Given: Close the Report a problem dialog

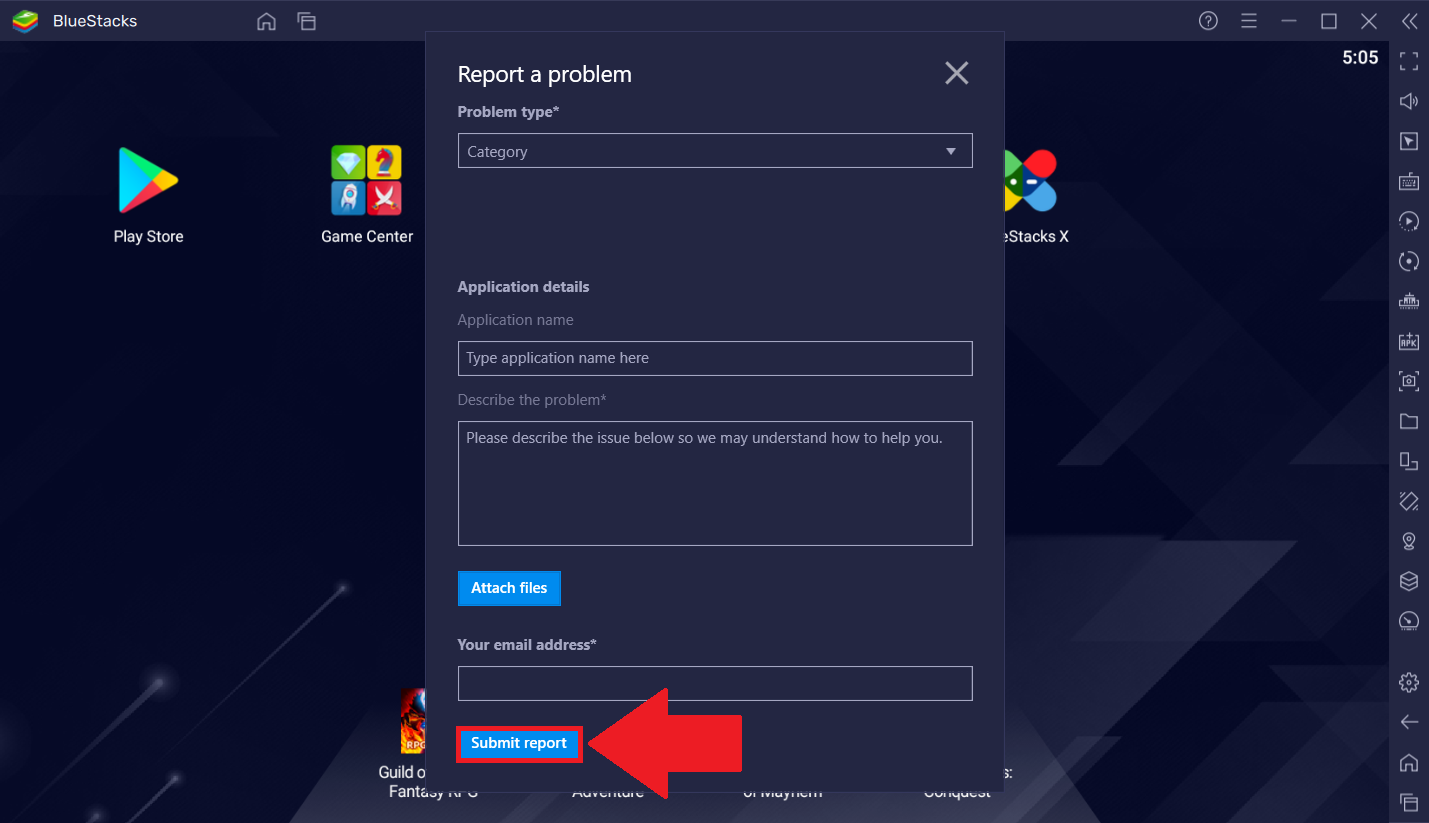Looking at the screenshot, I should tap(957, 73).
